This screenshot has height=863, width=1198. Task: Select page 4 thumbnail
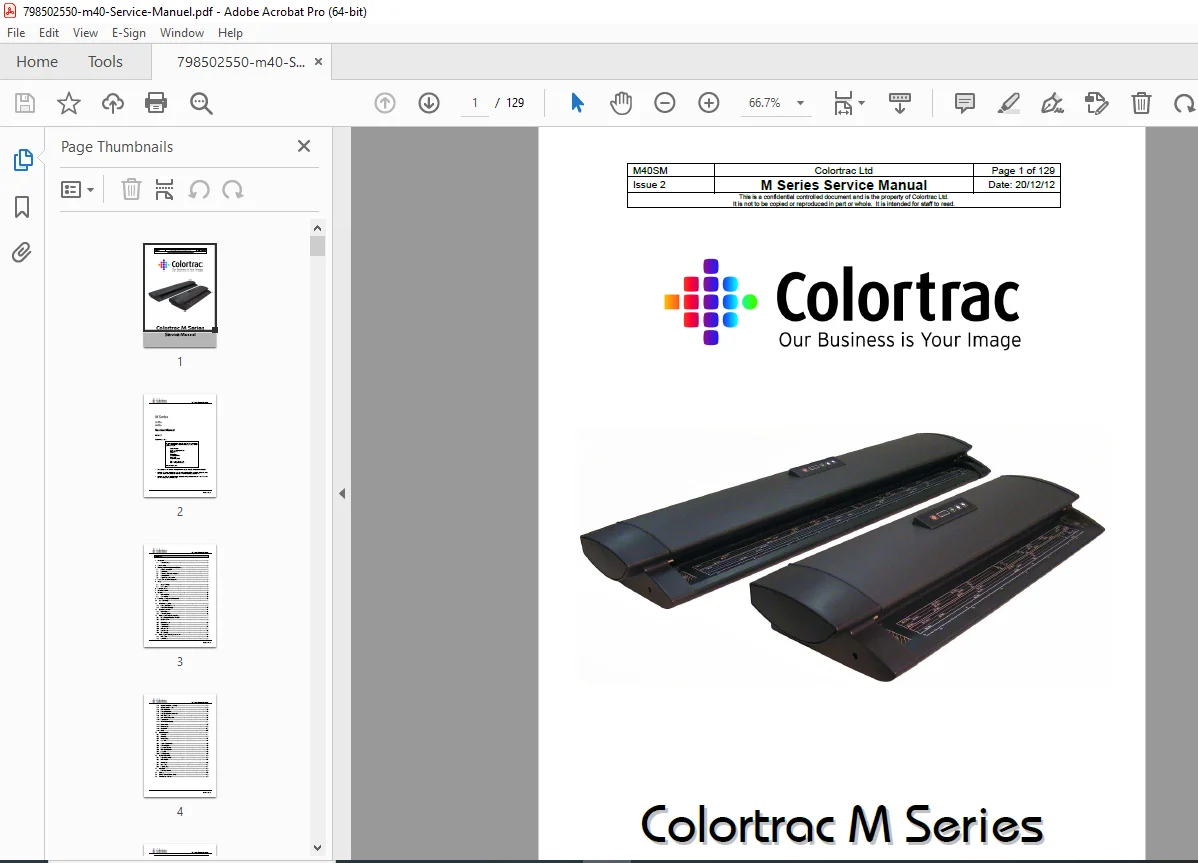(x=180, y=745)
